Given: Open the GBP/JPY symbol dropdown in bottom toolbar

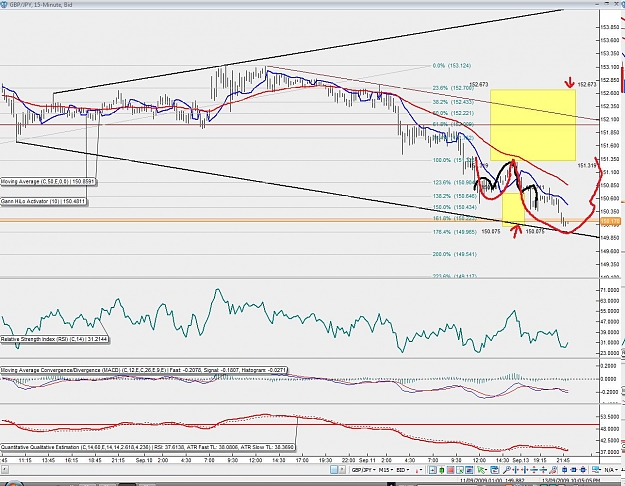Looking at the screenshot, I should coord(364,470).
